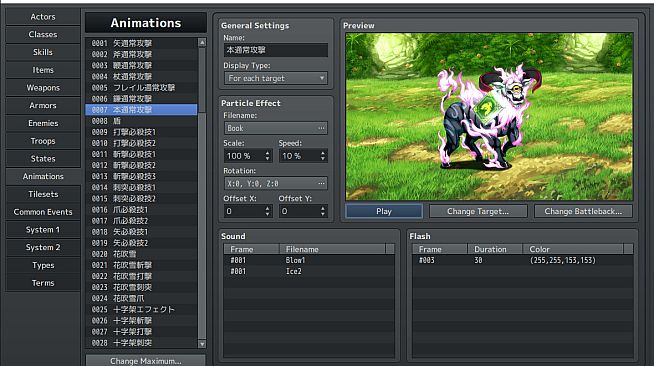Click the Change Maximum button
The image size is (654, 366).
(146, 361)
